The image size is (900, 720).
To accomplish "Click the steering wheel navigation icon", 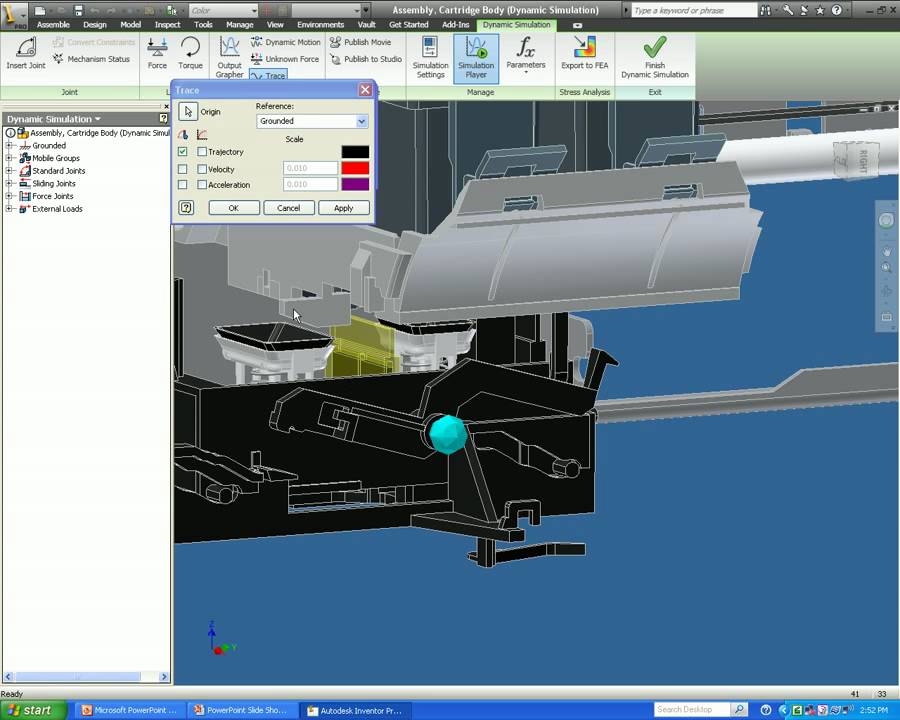I will click(x=886, y=220).
